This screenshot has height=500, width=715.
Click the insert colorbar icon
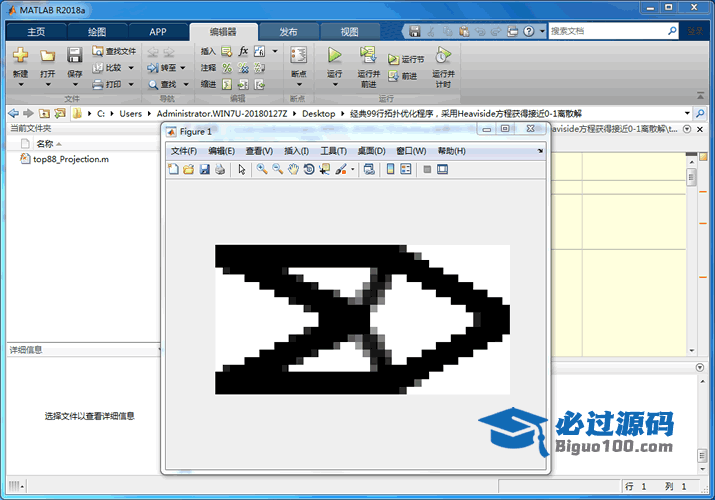point(390,170)
